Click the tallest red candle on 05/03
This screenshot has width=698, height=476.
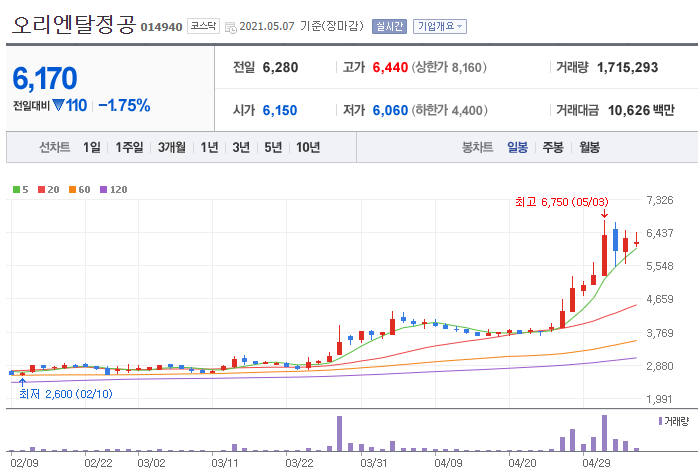coord(605,255)
